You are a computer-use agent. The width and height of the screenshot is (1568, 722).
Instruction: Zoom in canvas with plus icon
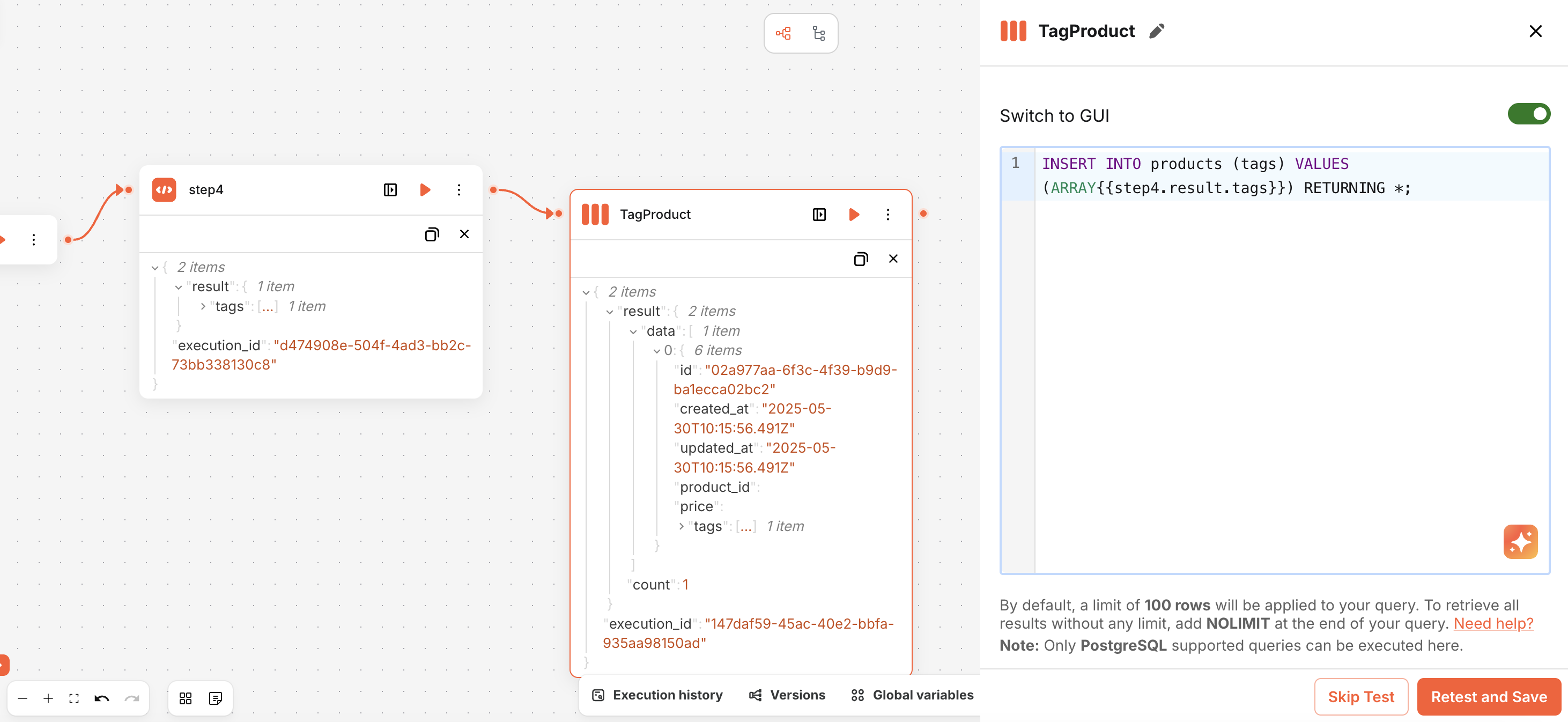pyautogui.click(x=48, y=698)
